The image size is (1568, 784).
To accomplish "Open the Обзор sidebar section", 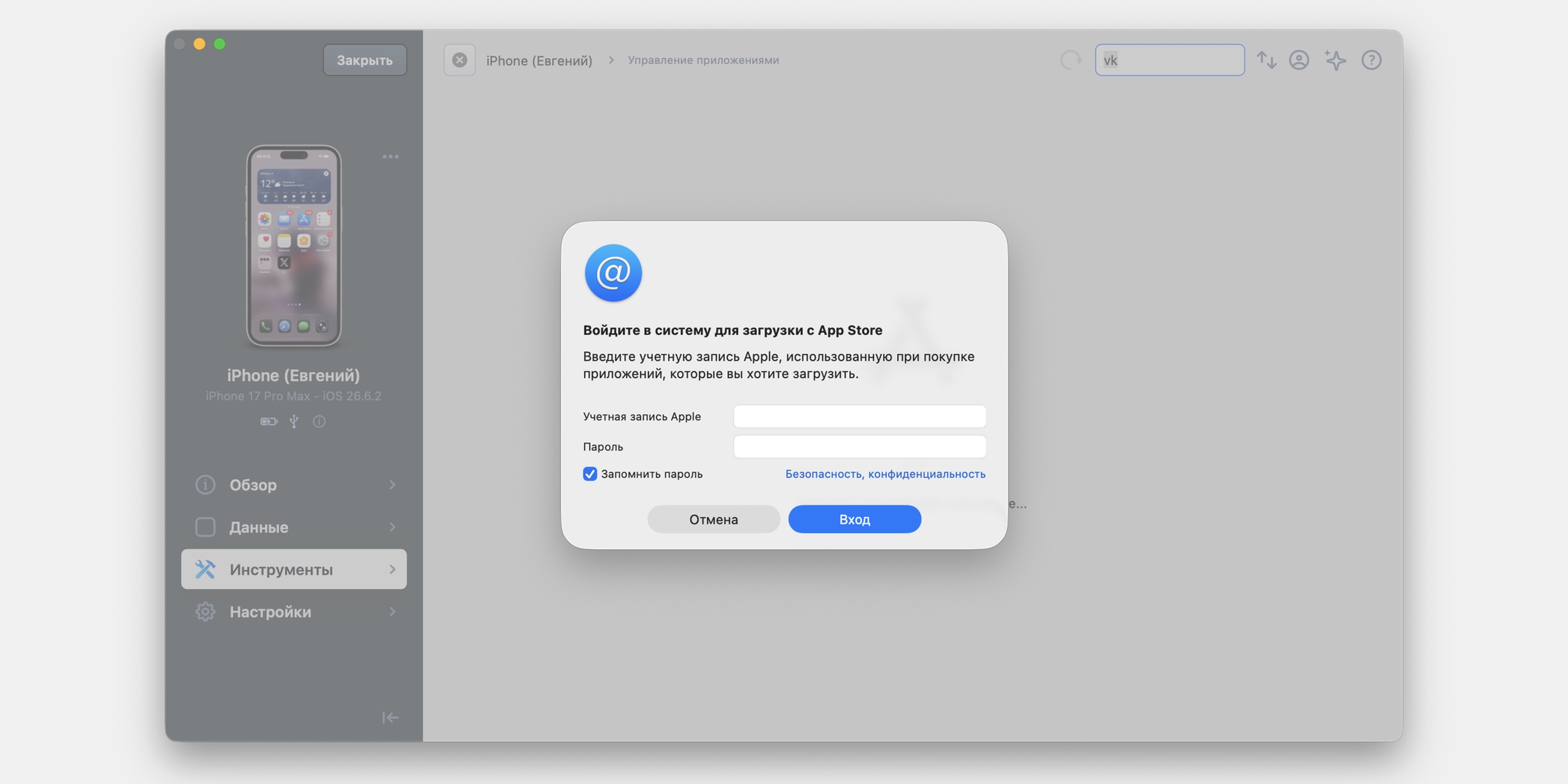I will coord(294,485).
